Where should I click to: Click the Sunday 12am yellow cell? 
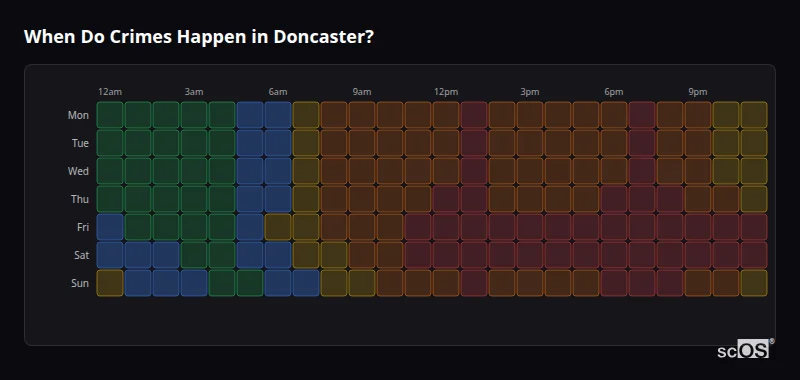tap(110, 283)
